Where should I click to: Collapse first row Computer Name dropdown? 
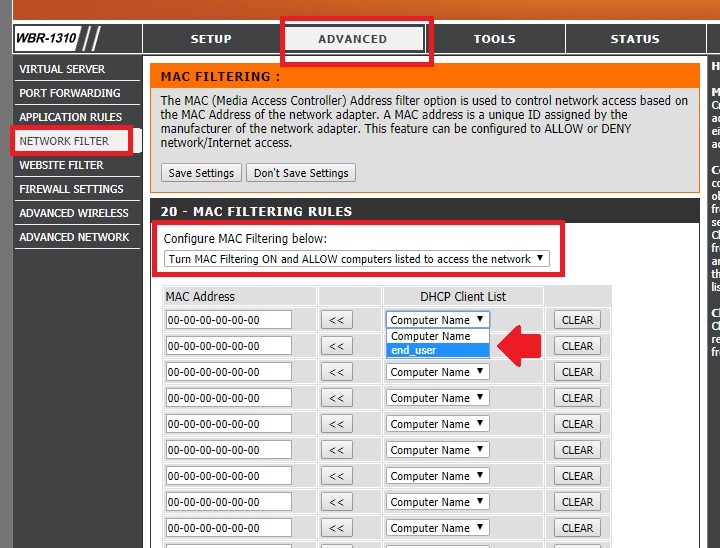438,320
